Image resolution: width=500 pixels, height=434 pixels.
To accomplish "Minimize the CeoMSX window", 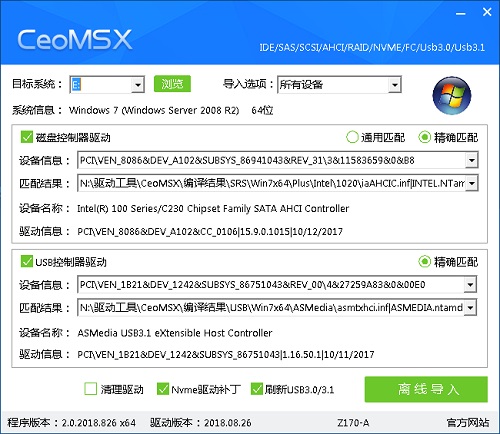I will (461, 13).
